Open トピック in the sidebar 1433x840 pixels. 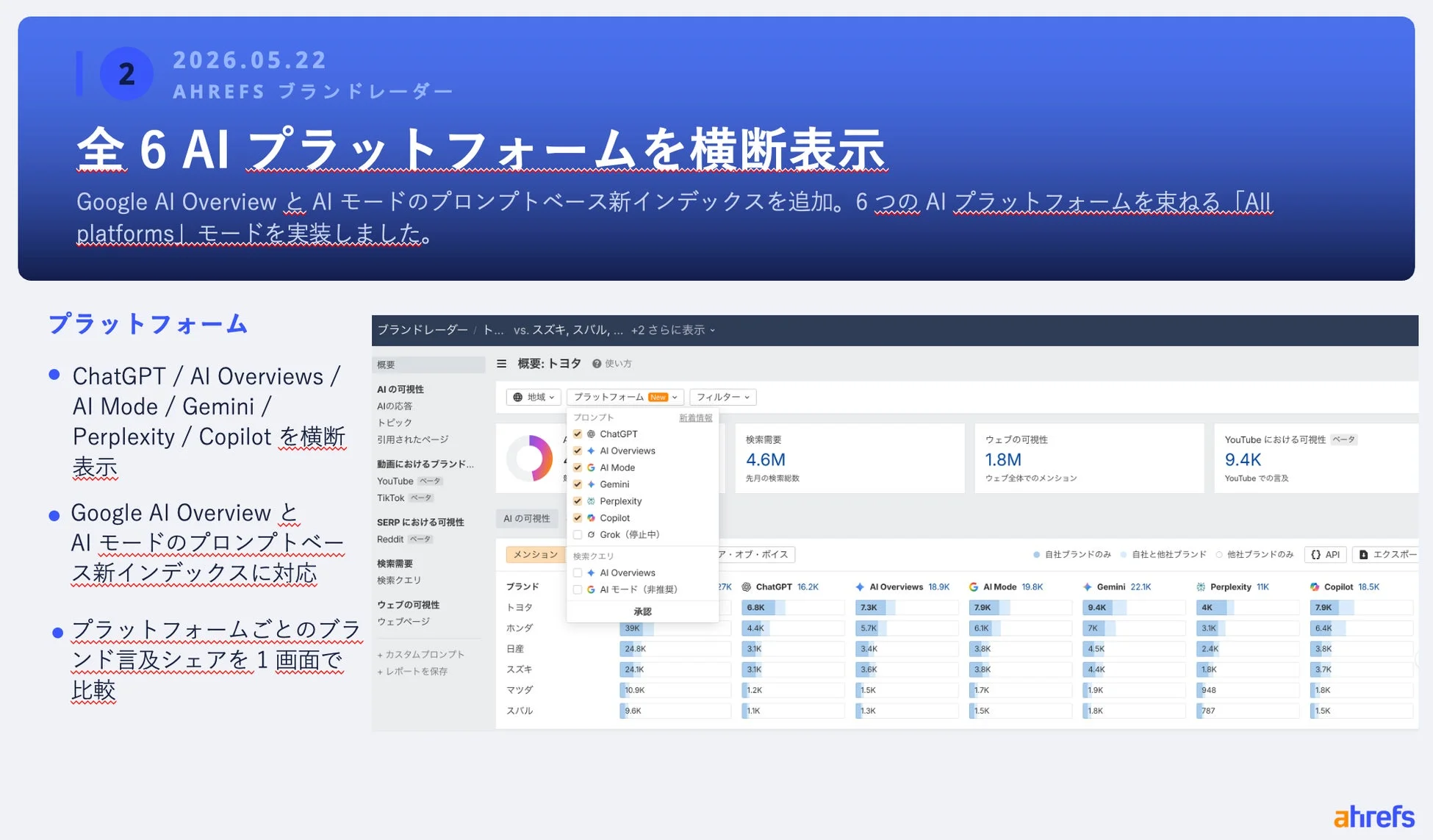click(395, 423)
